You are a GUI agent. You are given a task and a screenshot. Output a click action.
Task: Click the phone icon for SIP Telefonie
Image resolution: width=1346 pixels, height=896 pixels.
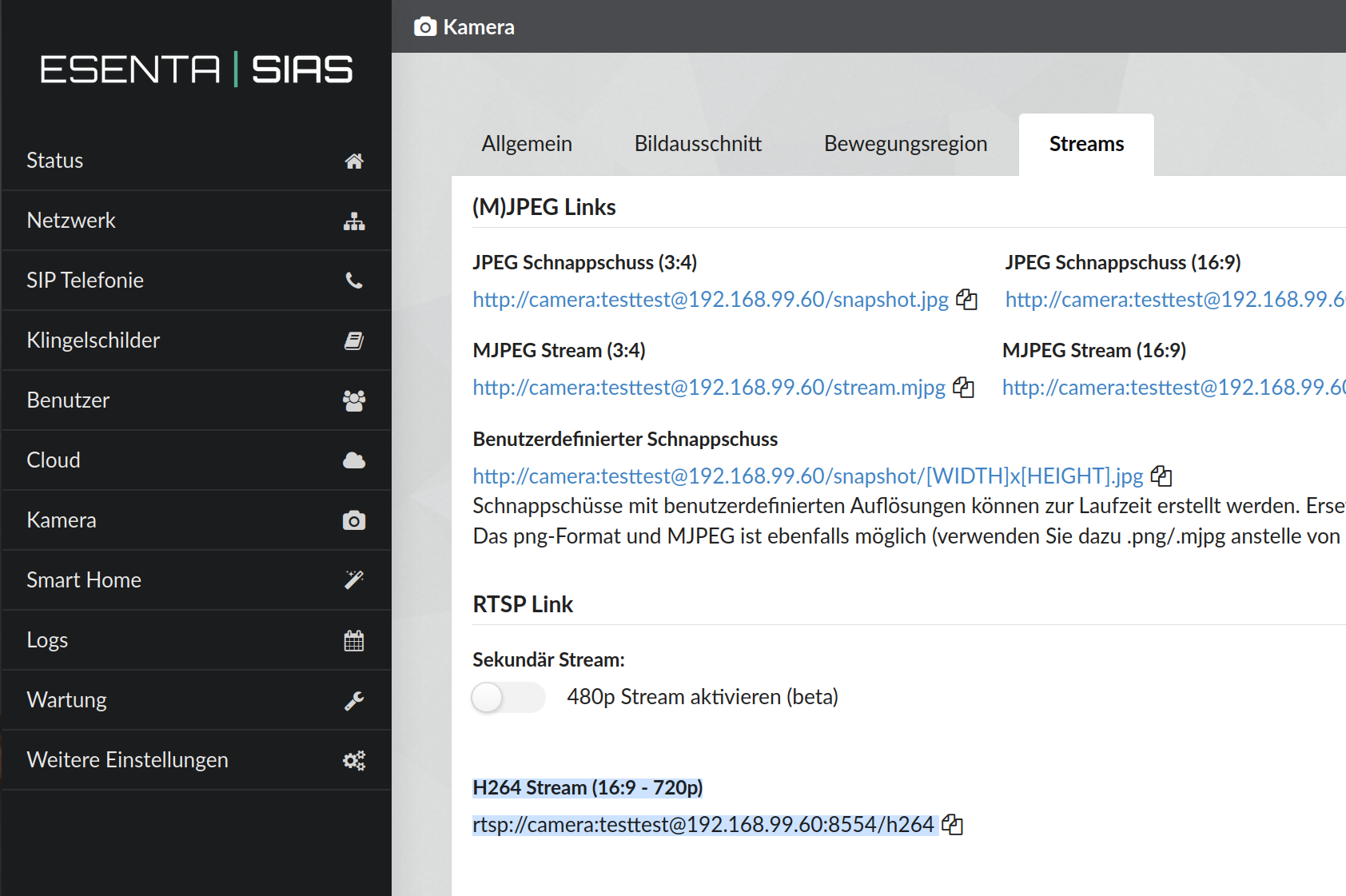click(354, 281)
